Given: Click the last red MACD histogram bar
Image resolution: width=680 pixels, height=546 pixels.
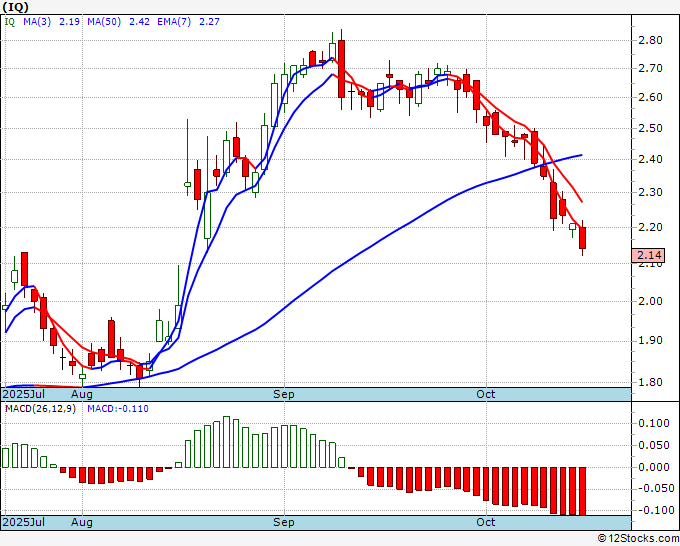Looking at the screenshot, I should coord(582,491).
